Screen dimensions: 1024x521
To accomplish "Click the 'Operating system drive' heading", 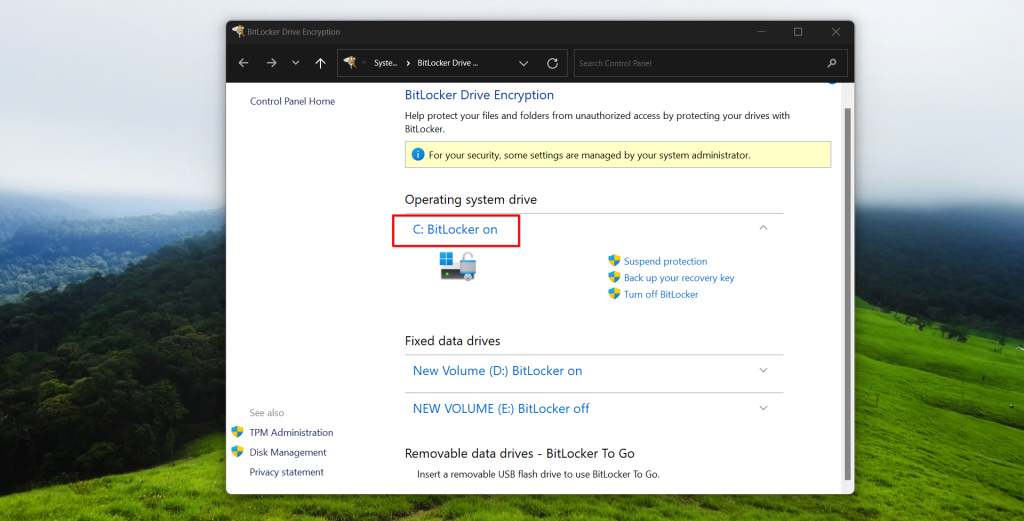I will pyautogui.click(x=471, y=200).
